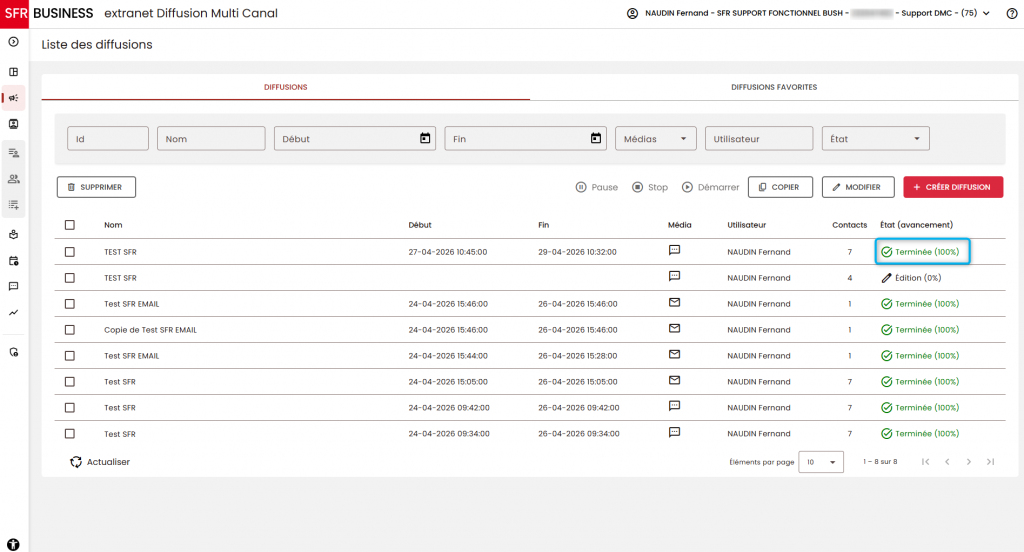This screenshot has height=552, width=1024.
Task: Click email media icon of Copie de Test SFR EMAIL
Action: [x=675, y=329]
